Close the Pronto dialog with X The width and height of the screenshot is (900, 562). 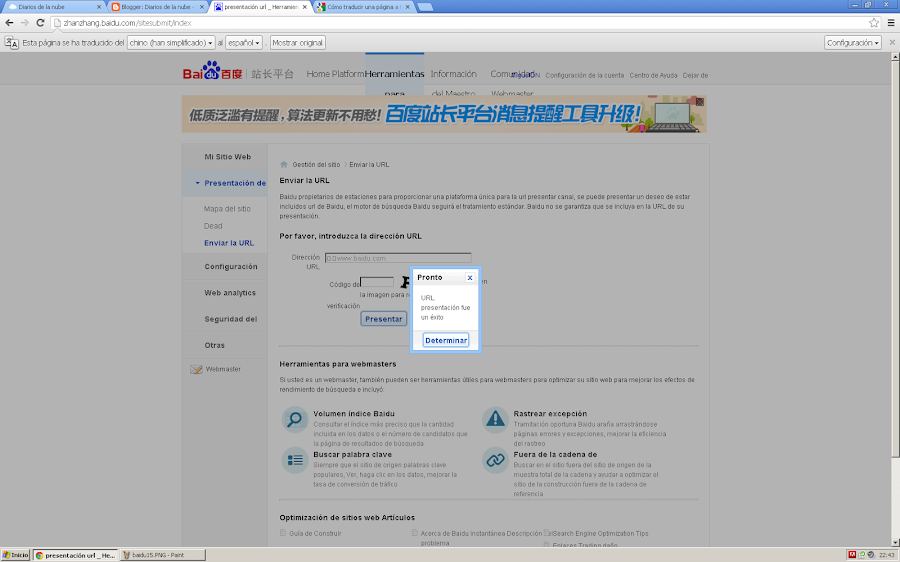tap(470, 277)
